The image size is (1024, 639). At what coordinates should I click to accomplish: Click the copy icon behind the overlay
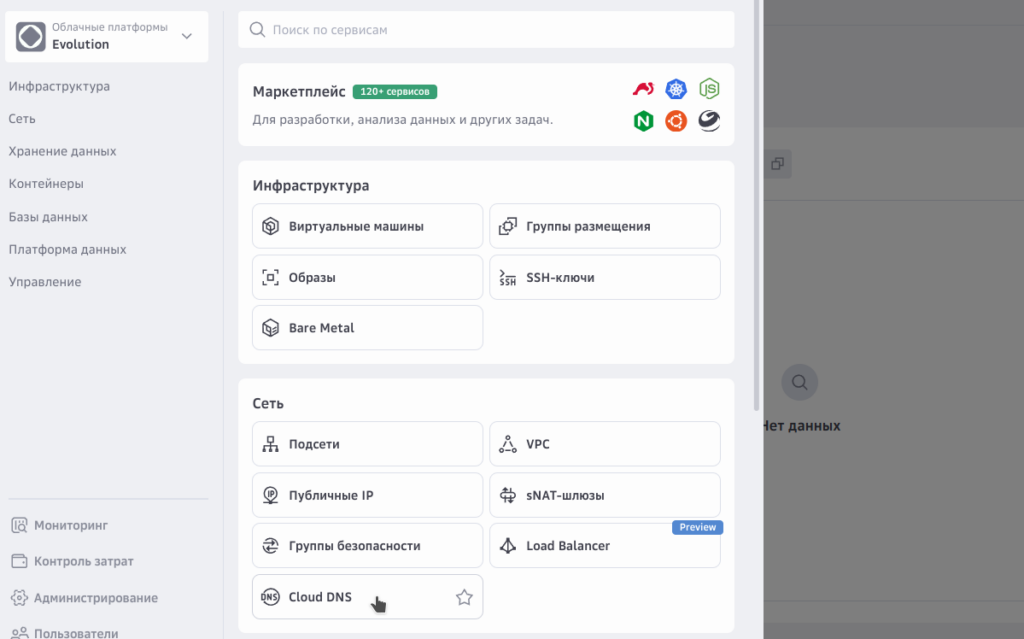tap(777, 163)
